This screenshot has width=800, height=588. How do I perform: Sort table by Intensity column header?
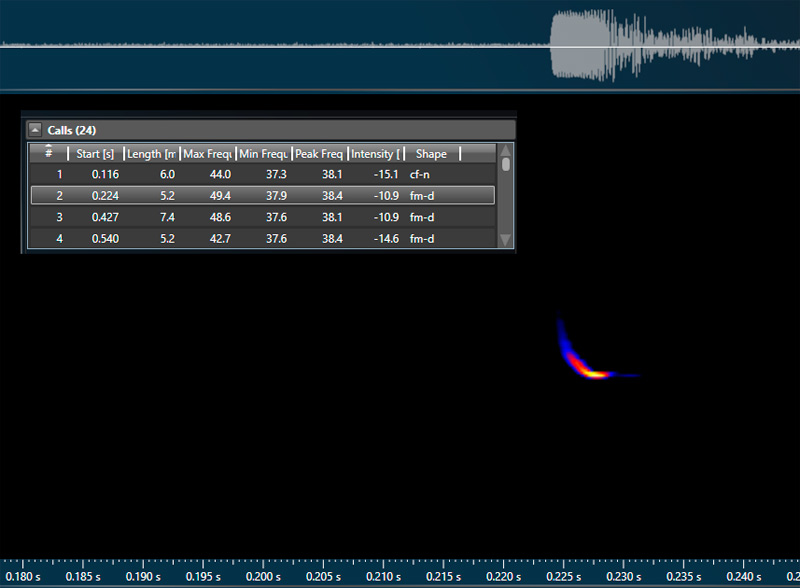tap(376, 154)
